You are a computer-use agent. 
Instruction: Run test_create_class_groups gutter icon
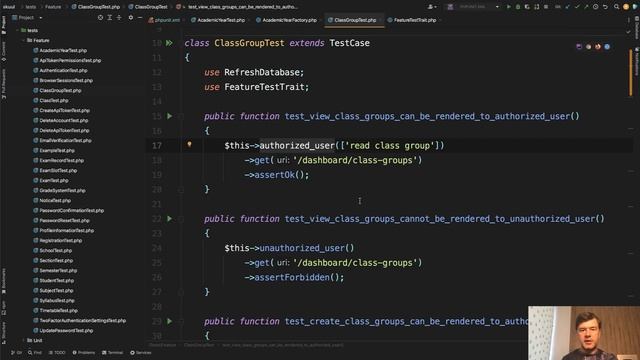pyautogui.click(x=169, y=321)
